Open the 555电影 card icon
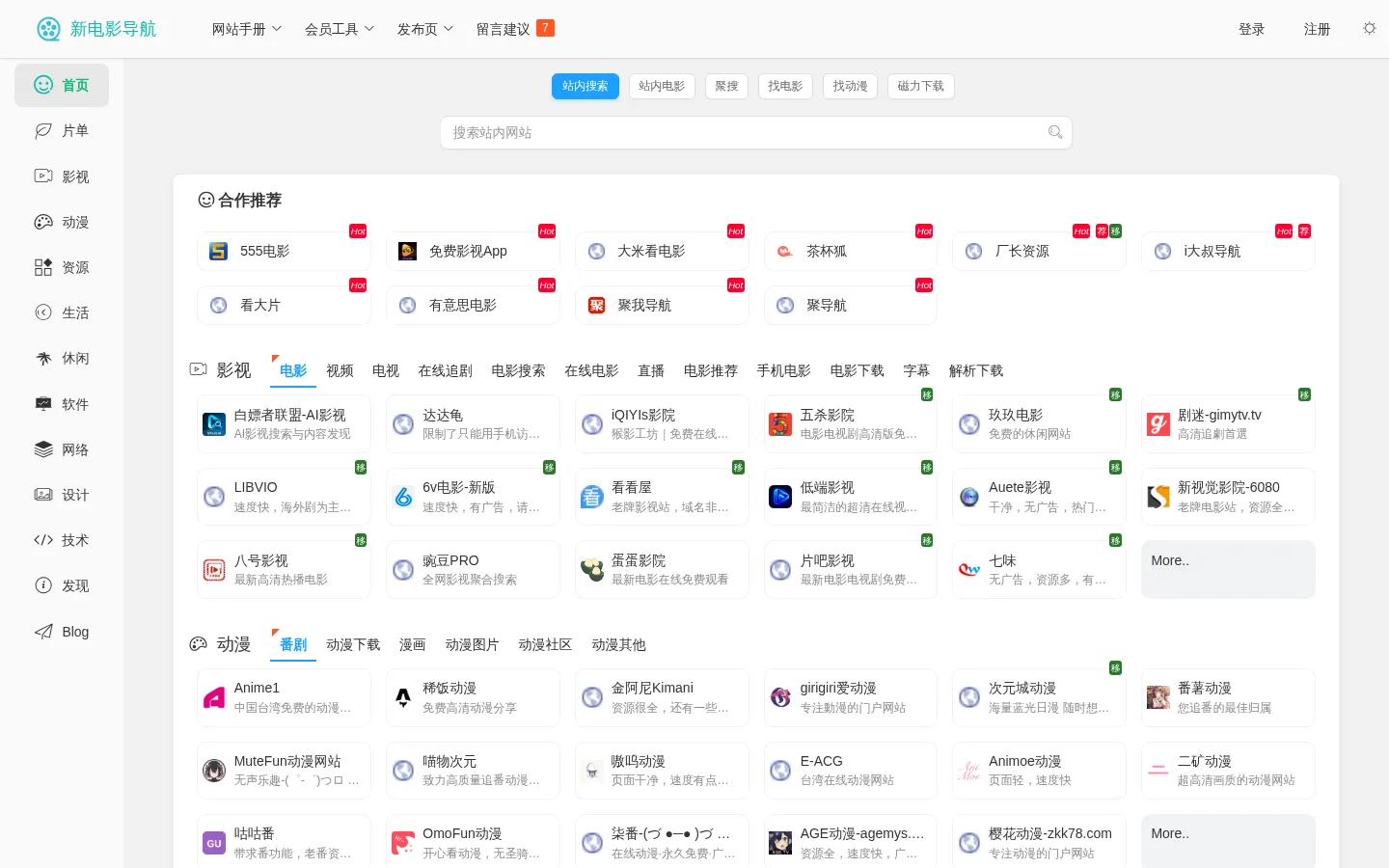 (219, 251)
